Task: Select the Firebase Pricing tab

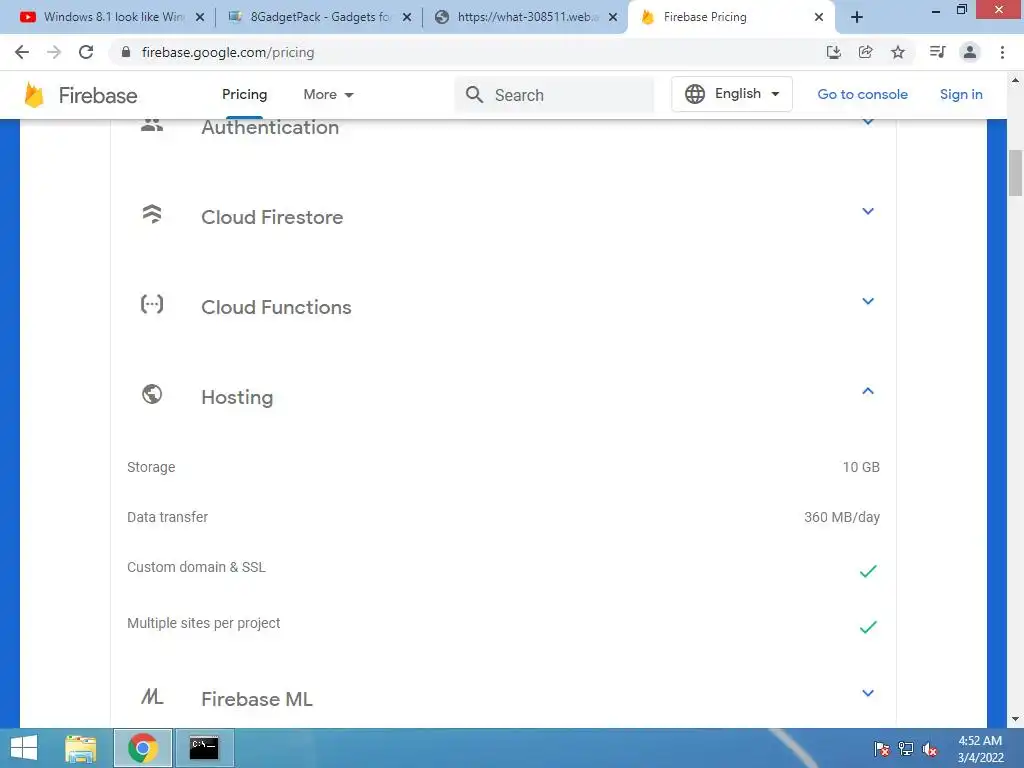Action: click(731, 18)
